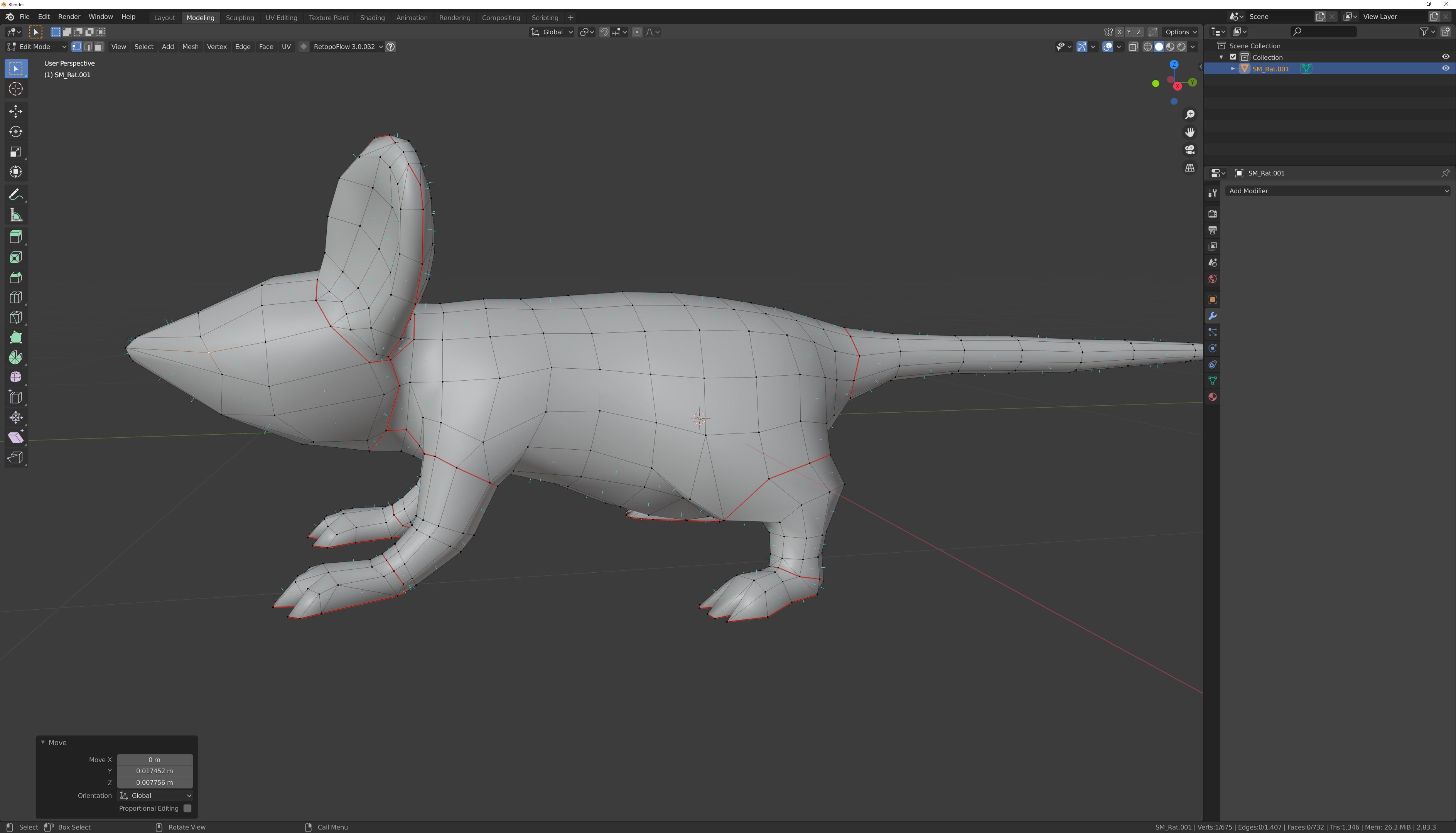This screenshot has height=833, width=1456.
Task: Open Physics properties tab
Action: coord(1212,348)
